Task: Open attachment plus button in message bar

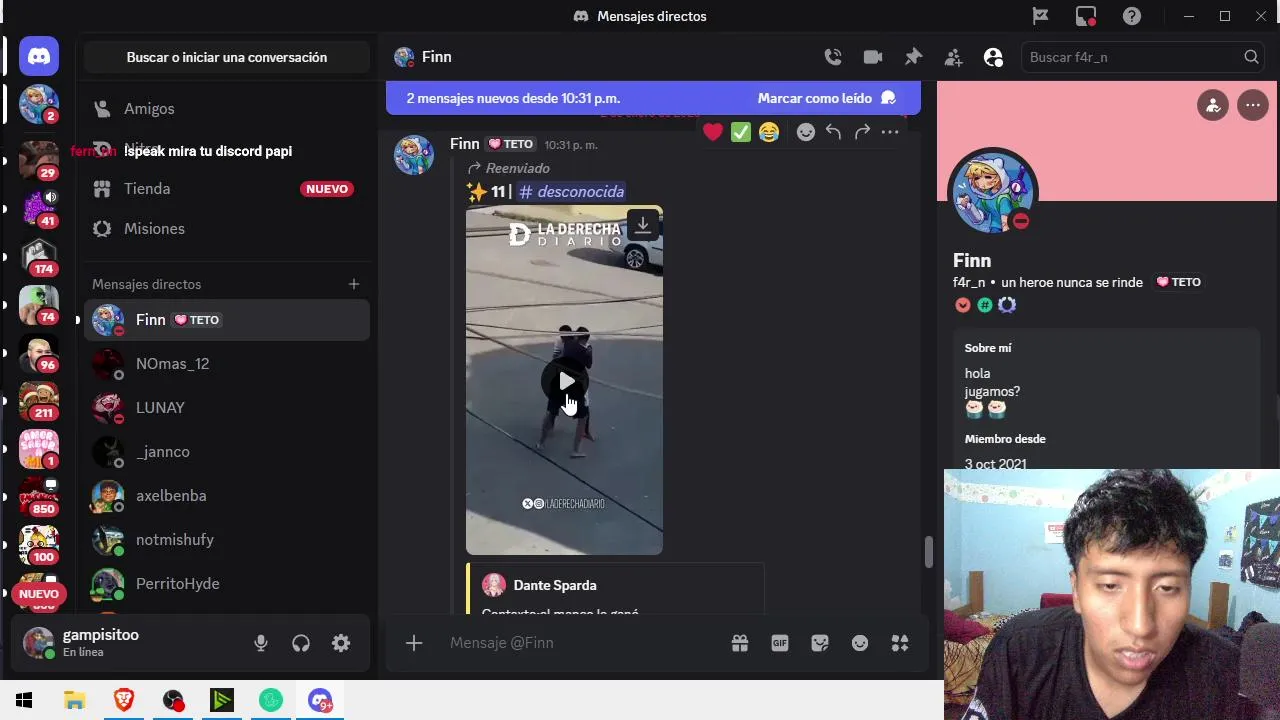Action: (x=414, y=643)
